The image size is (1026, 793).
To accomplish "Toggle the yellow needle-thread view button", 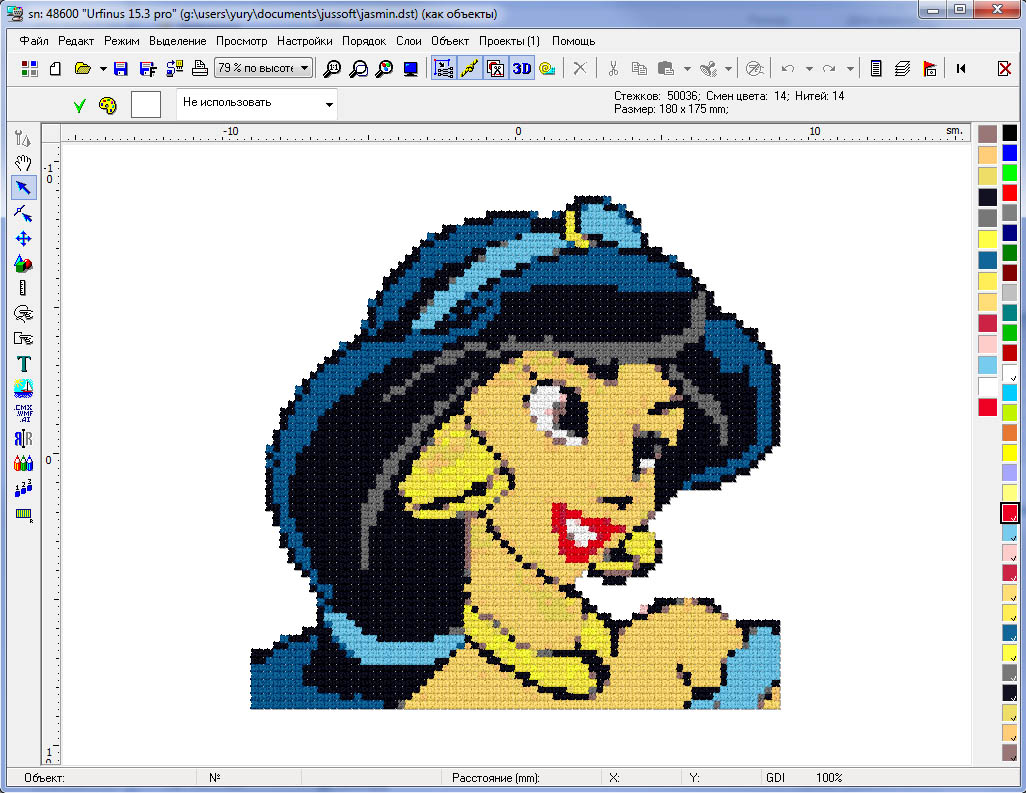I will (x=469, y=68).
